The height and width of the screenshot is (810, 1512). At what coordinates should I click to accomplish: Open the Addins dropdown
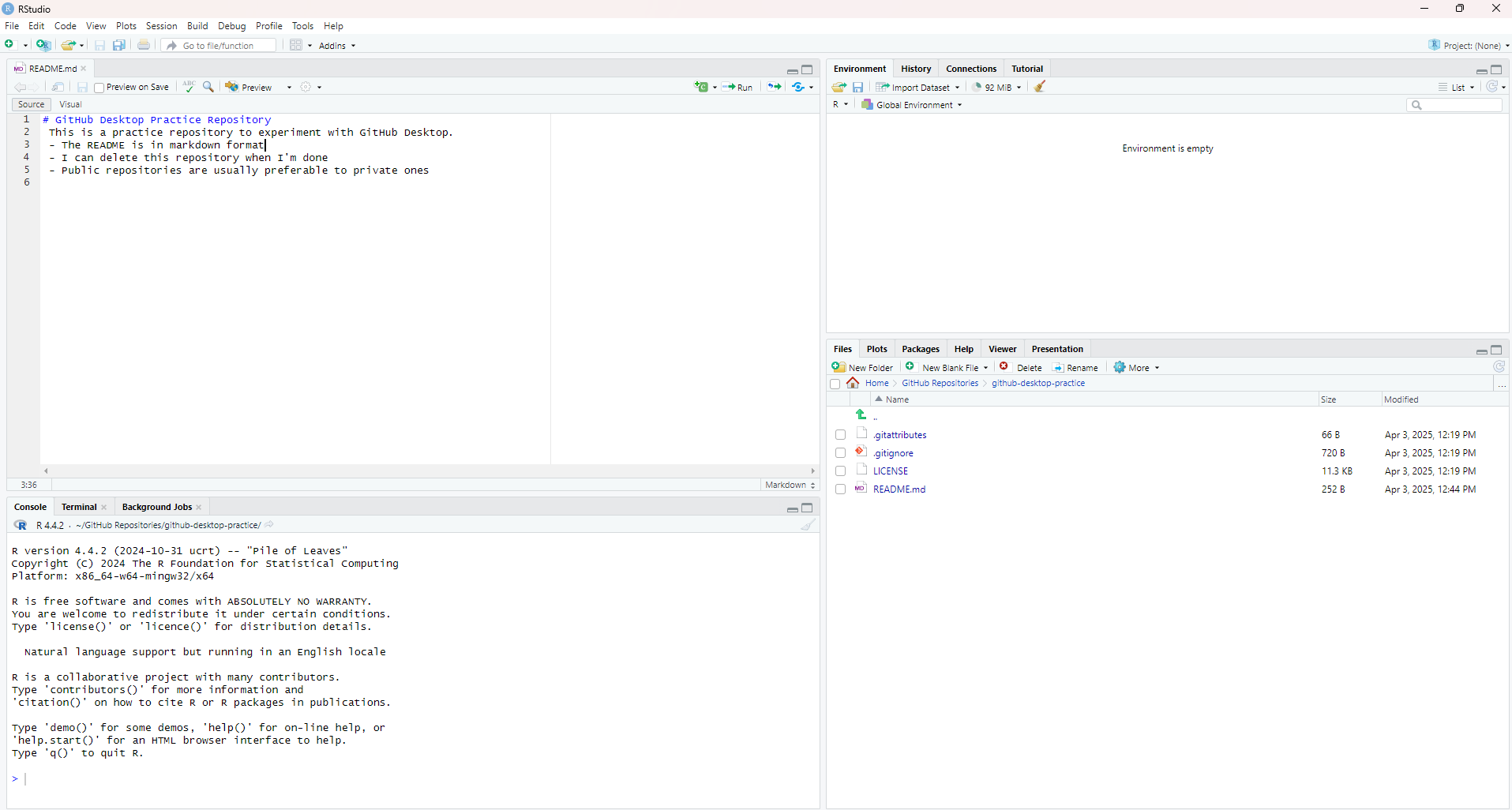pyautogui.click(x=337, y=46)
